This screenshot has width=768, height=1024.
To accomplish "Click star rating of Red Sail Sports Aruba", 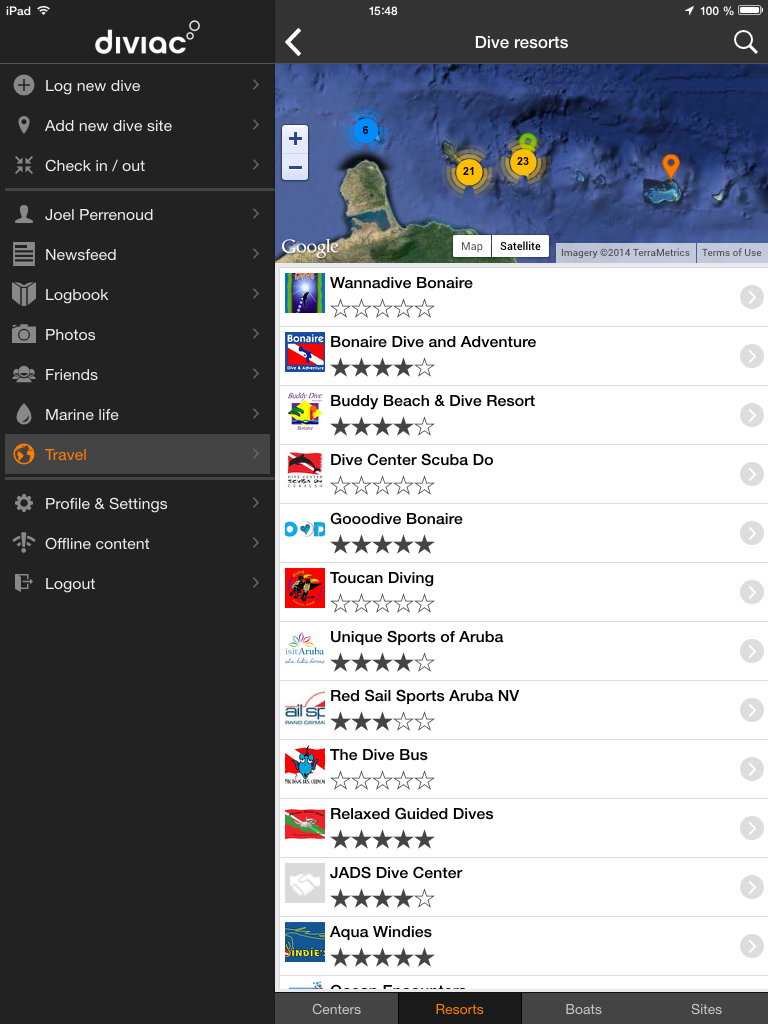I will coord(382,722).
